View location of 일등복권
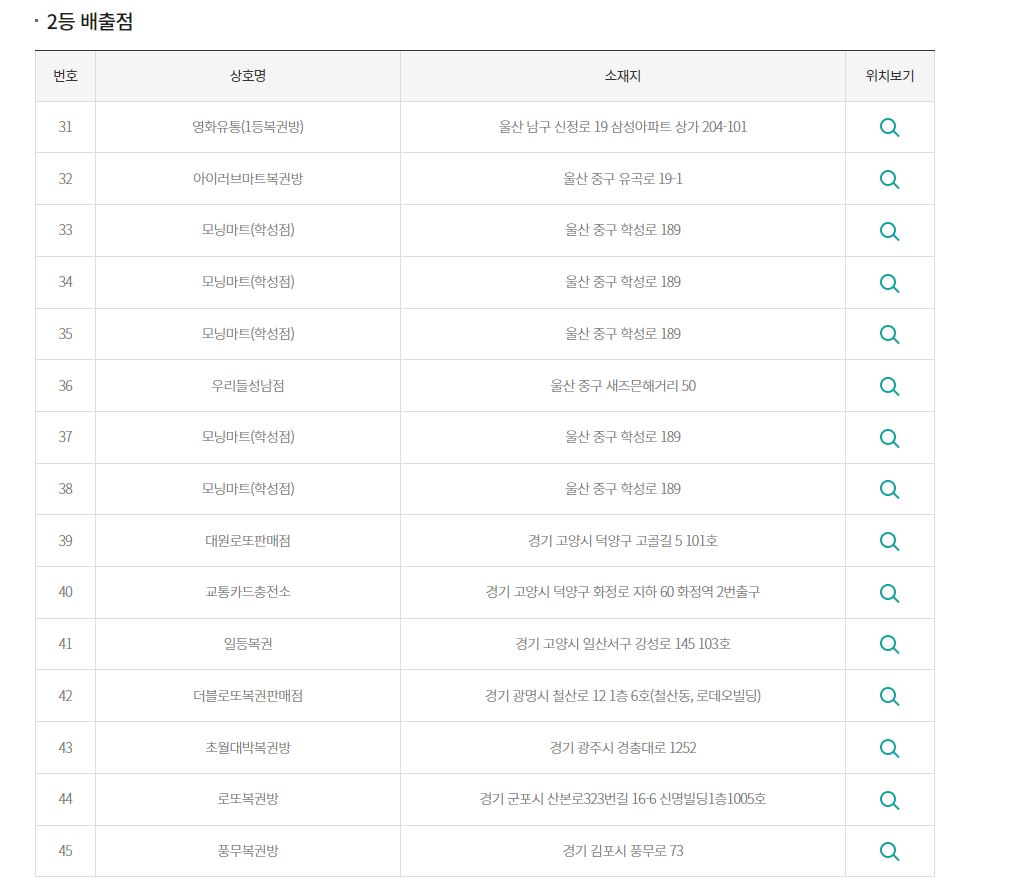The height and width of the screenshot is (895, 1013). tap(889, 644)
